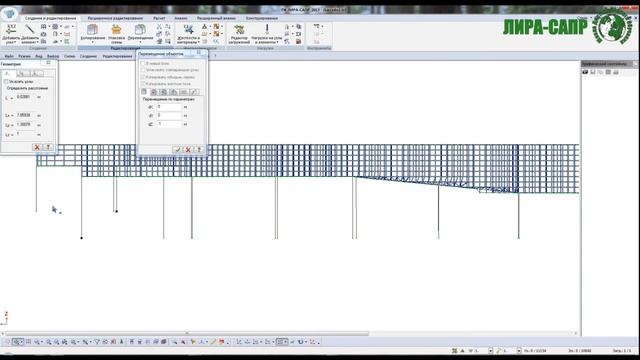Open the Конструирование ribbon tab
640x360 pixels.
pyautogui.click(x=262, y=18)
